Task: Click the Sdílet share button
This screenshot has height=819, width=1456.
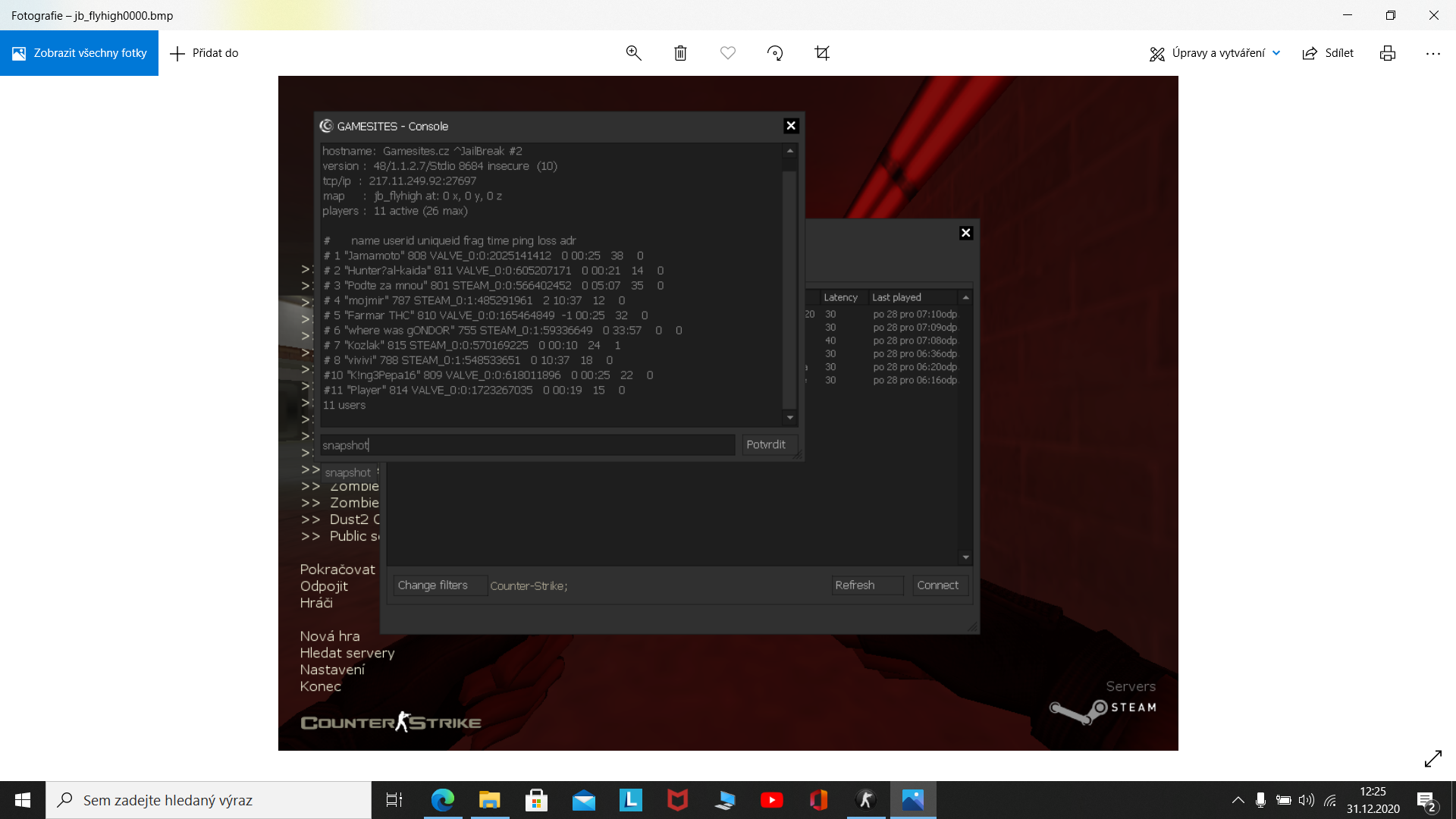Action: coord(1328,53)
